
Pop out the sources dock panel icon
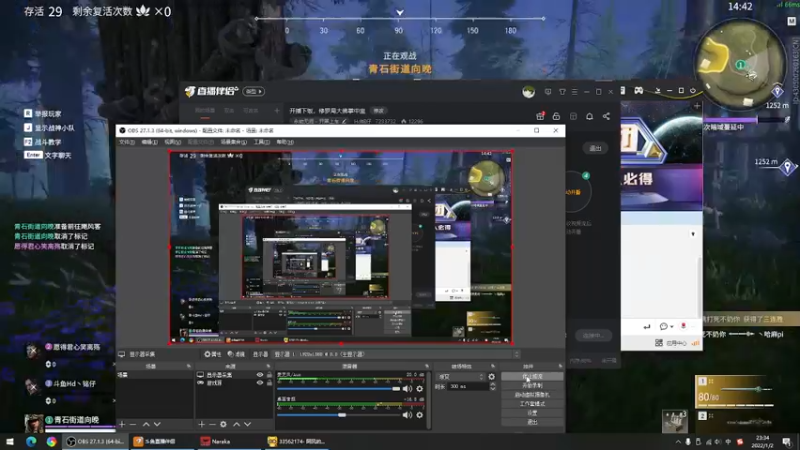tap(268, 366)
